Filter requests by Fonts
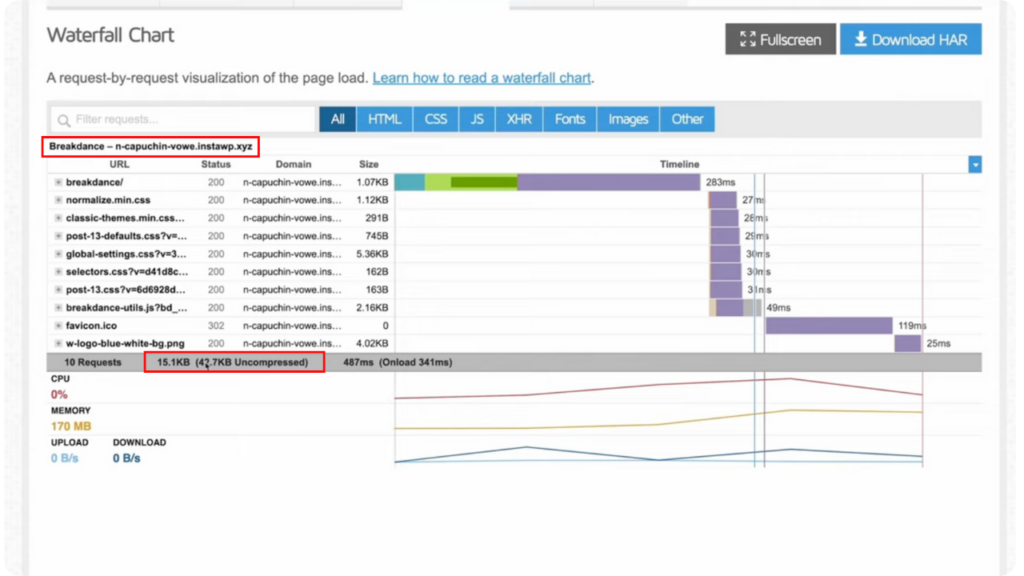This screenshot has height=576, width=1024. [x=569, y=120]
